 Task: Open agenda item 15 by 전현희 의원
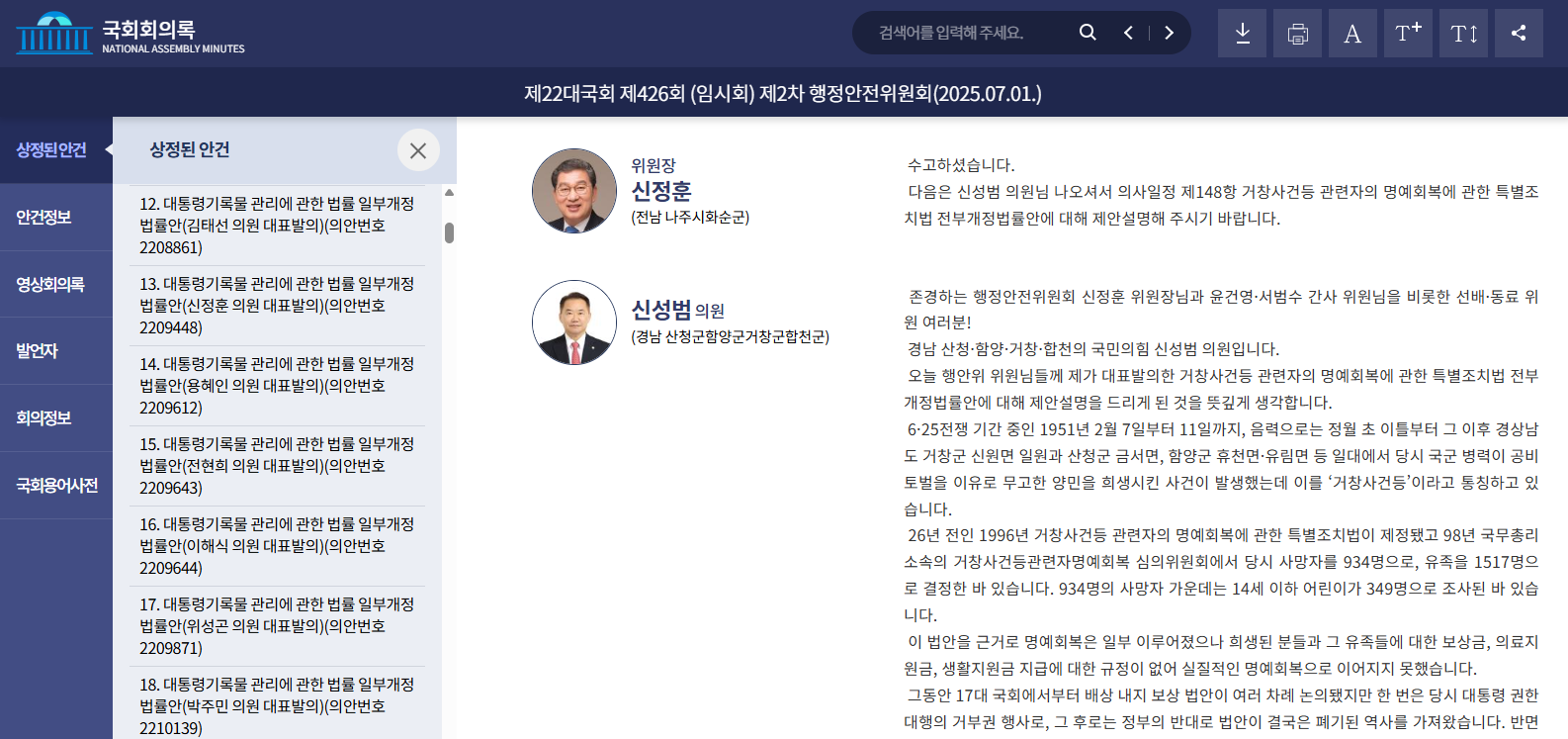coord(277,466)
